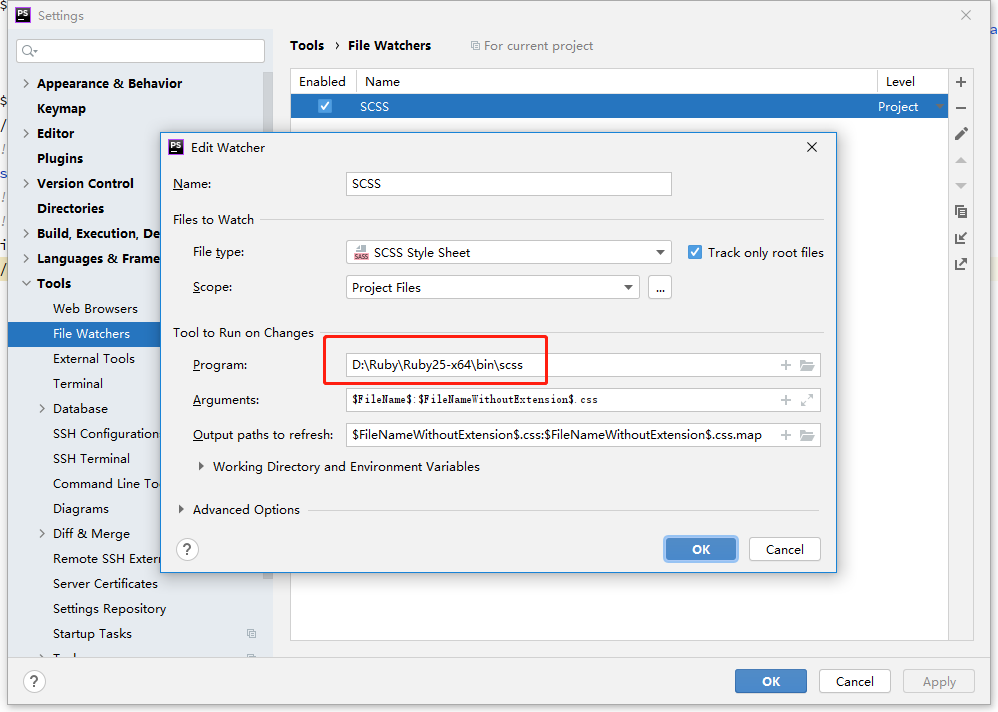Toggle Track only root files checkbox
The image size is (998, 712).
point(695,253)
